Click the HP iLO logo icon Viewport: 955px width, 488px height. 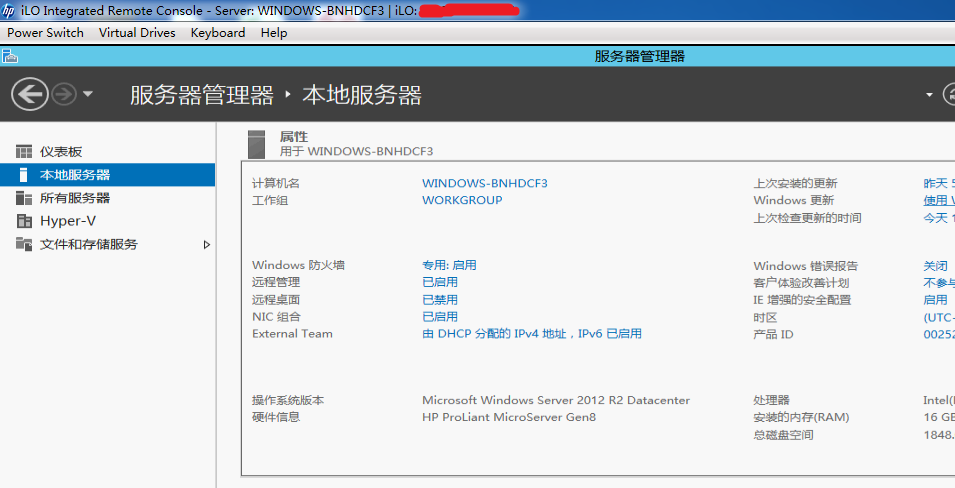9,10
